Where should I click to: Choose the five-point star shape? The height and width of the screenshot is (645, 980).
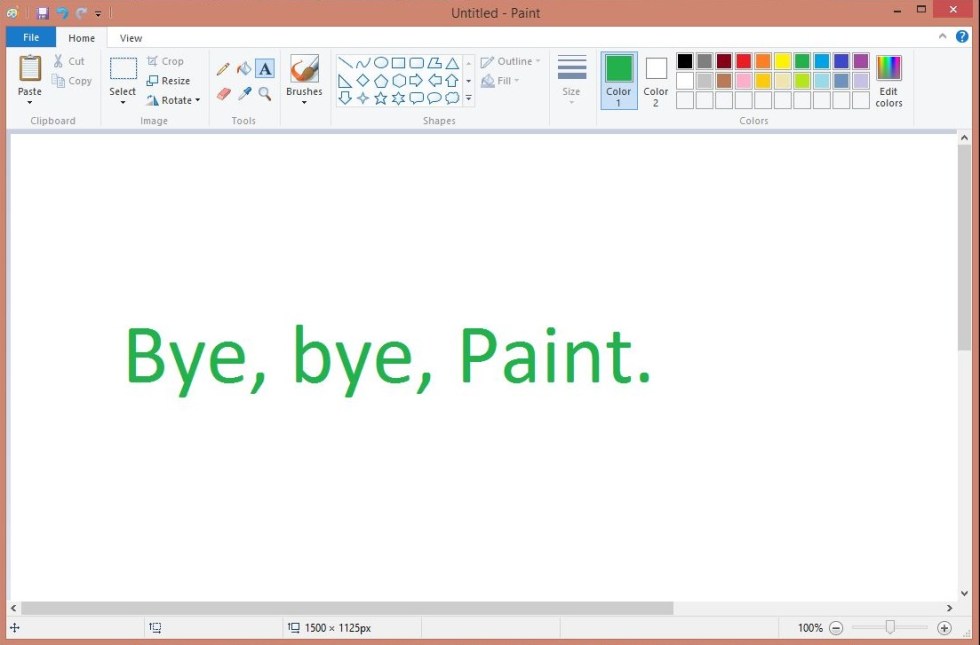point(381,98)
